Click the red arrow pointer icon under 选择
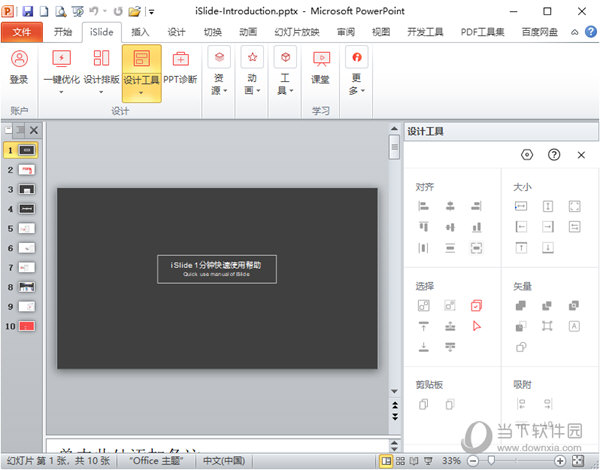Screen dimensions: 600x470 pos(476,326)
